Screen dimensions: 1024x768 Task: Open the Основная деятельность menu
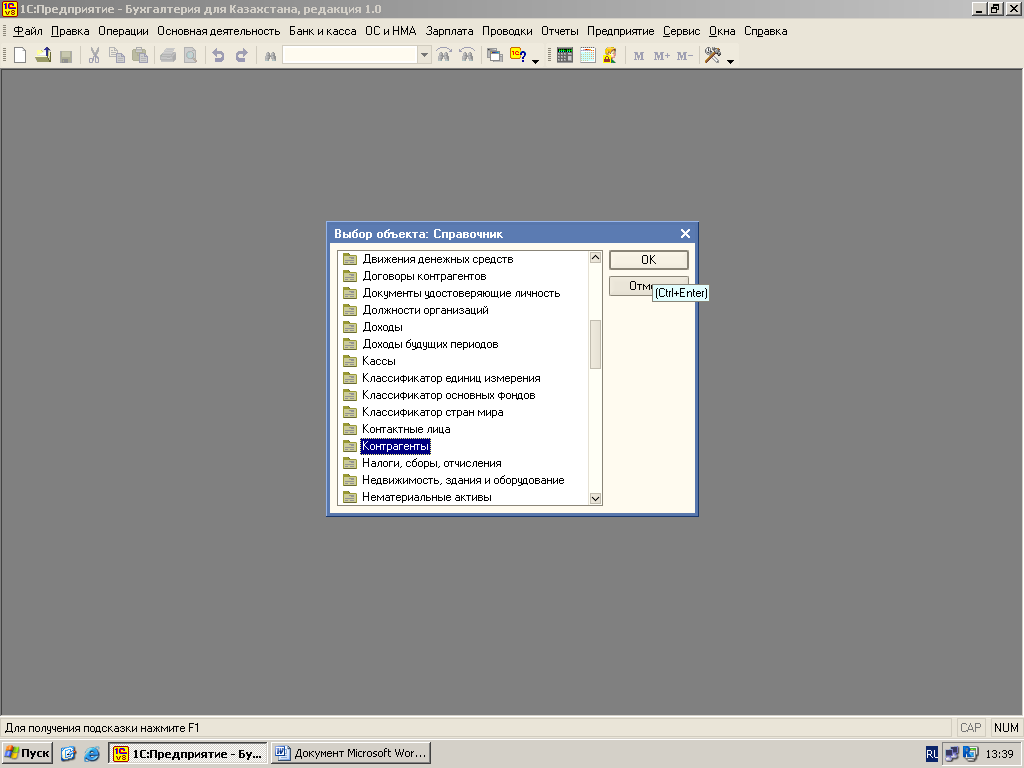click(x=218, y=31)
